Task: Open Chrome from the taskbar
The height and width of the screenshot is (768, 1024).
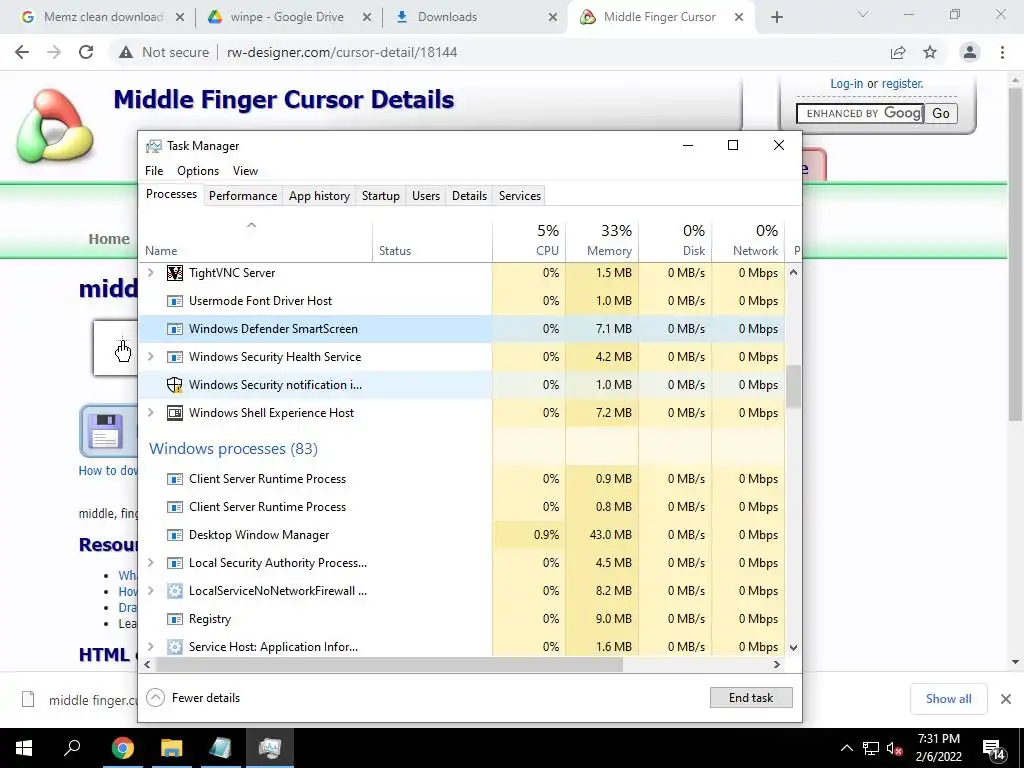Action: (122, 748)
